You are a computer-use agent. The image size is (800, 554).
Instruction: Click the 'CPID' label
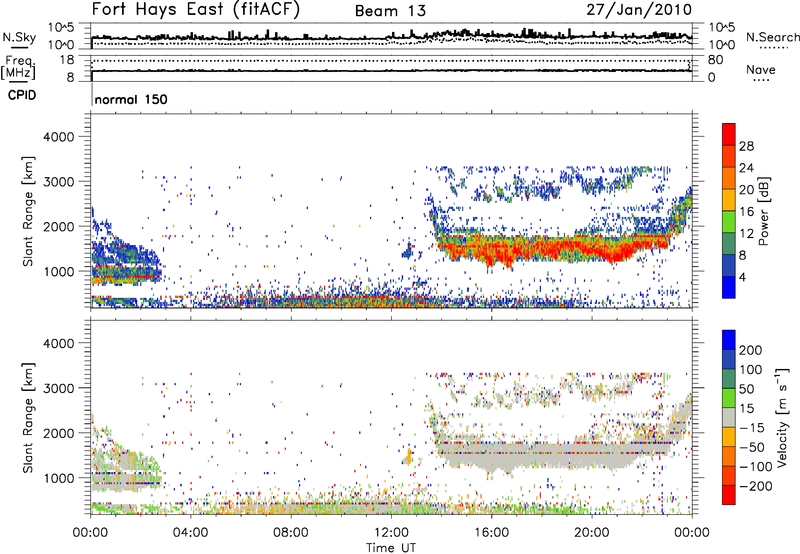pyautogui.click(x=22, y=95)
